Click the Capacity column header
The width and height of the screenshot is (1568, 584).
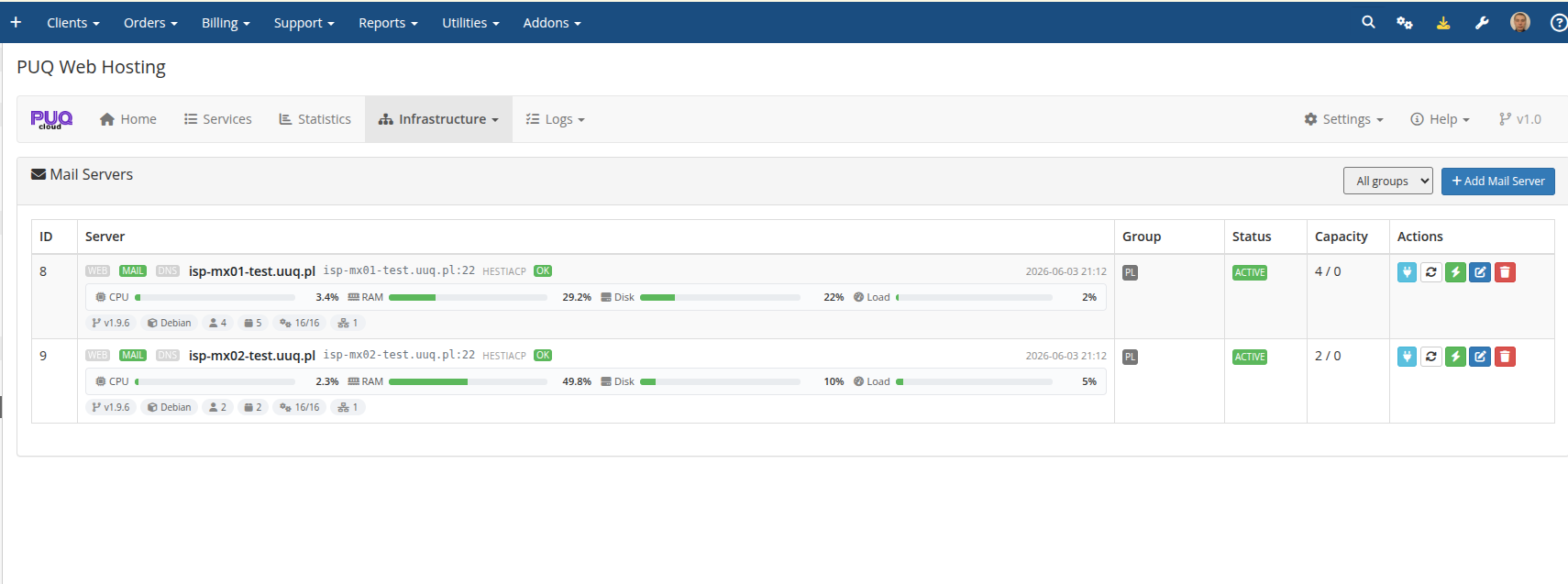1341,237
